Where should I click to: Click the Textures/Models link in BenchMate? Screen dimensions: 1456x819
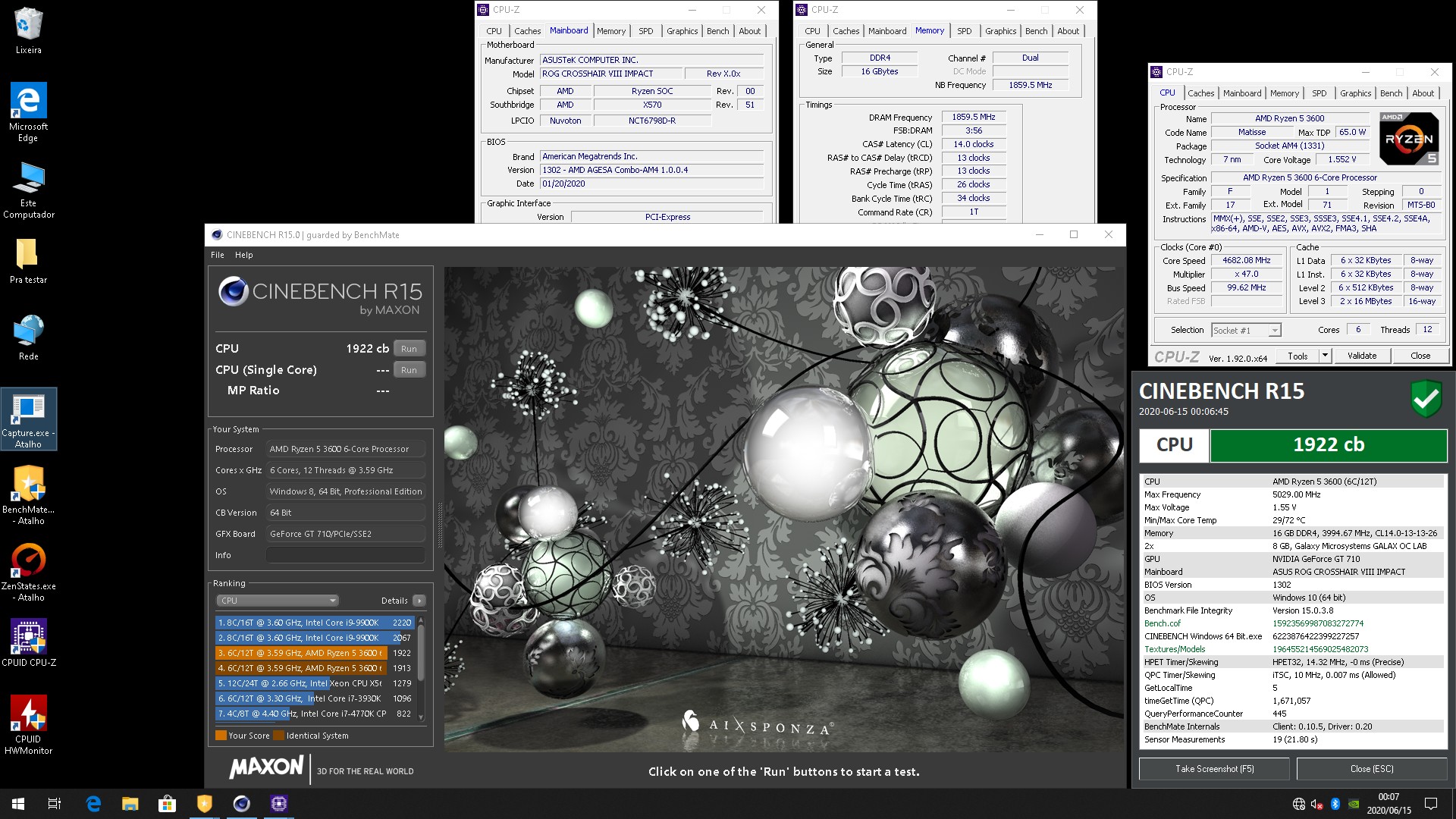pyautogui.click(x=1174, y=649)
